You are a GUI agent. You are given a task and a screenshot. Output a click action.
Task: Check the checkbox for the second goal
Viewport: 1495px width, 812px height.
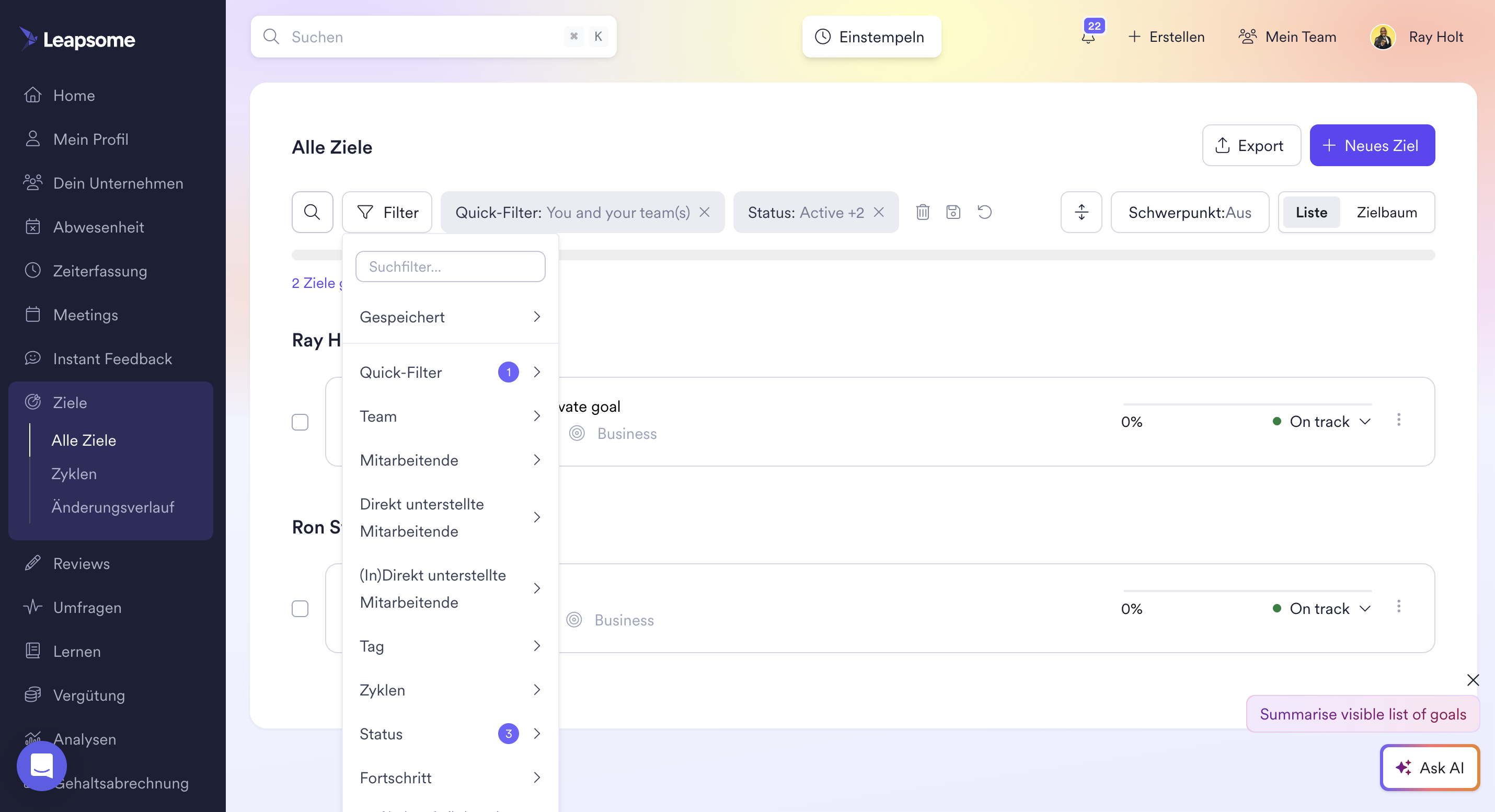point(300,608)
